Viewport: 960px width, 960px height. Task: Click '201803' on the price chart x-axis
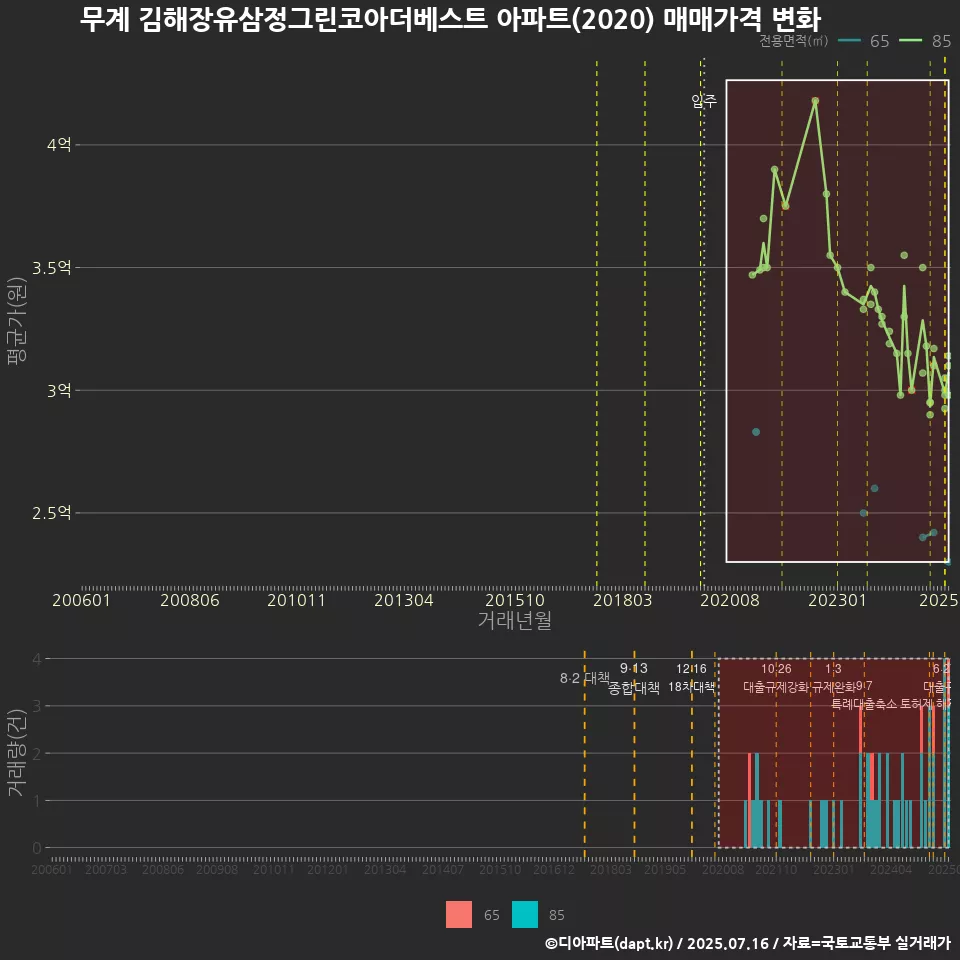pos(623,600)
